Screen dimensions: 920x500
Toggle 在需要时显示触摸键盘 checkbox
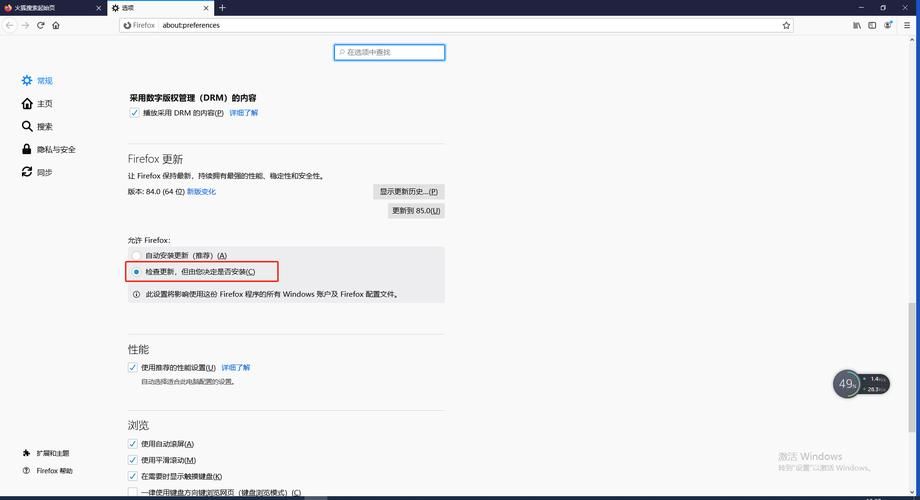coord(133,476)
